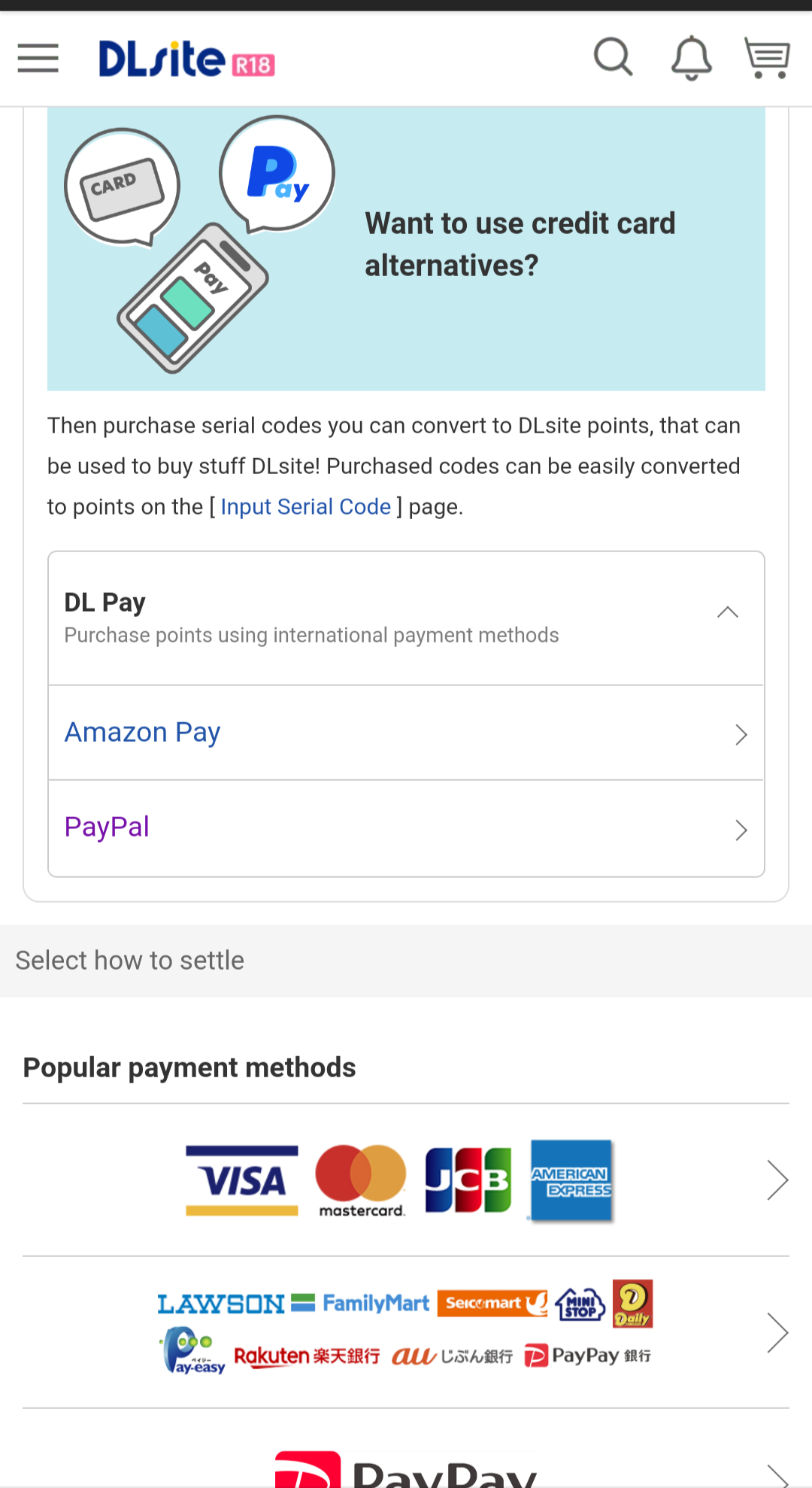Click the Visa card logo
The height and width of the screenshot is (1488, 812).
pos(242,1180)
